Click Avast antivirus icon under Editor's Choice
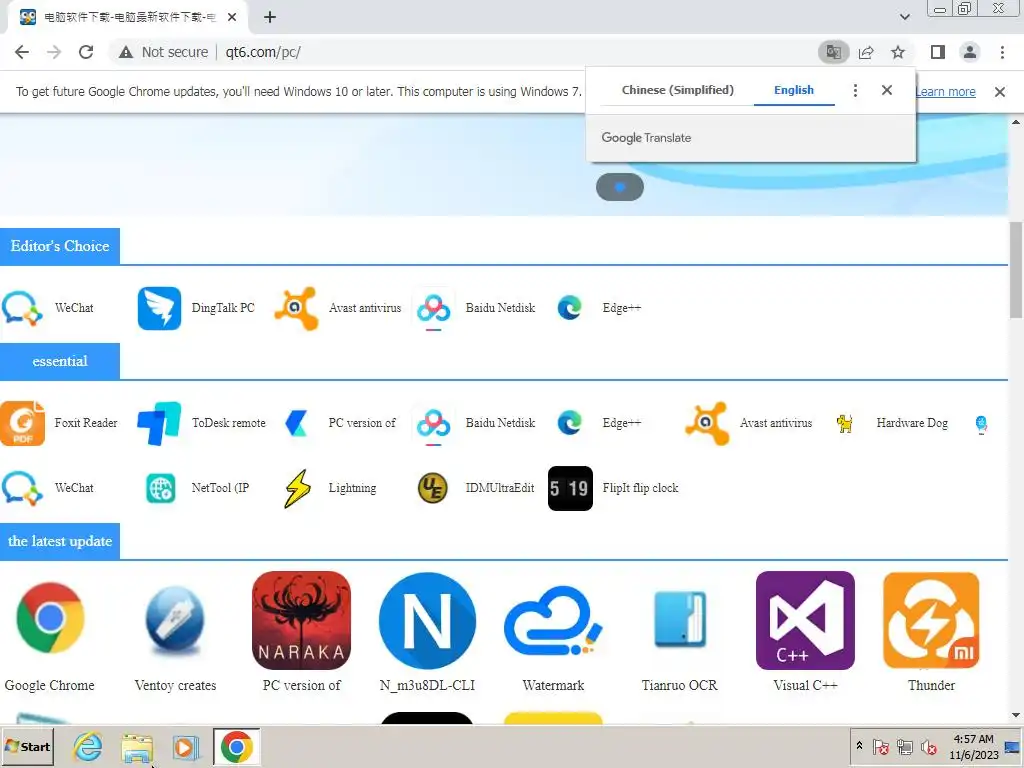 pyautogui.click(x=296, y=308)
